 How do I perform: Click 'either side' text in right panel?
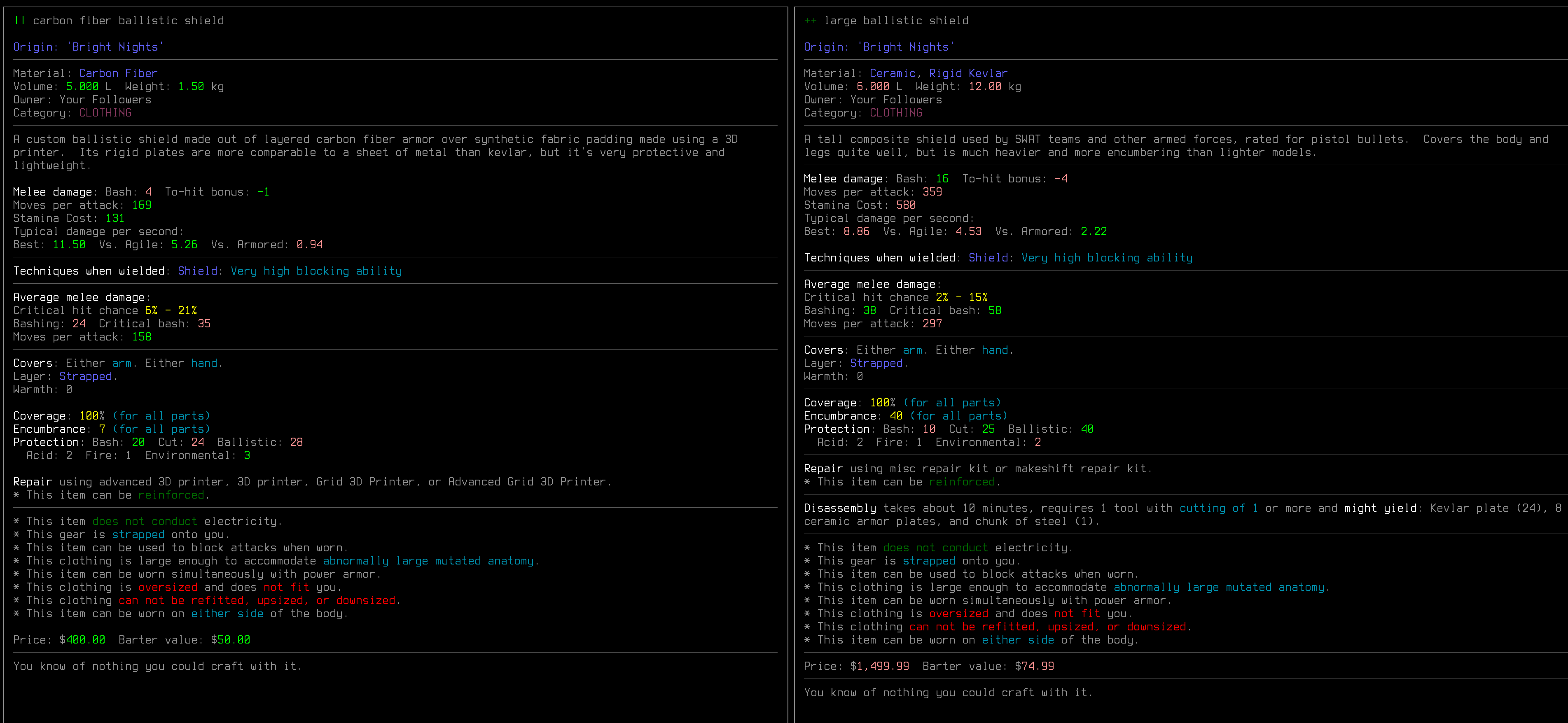(1018, 639)
